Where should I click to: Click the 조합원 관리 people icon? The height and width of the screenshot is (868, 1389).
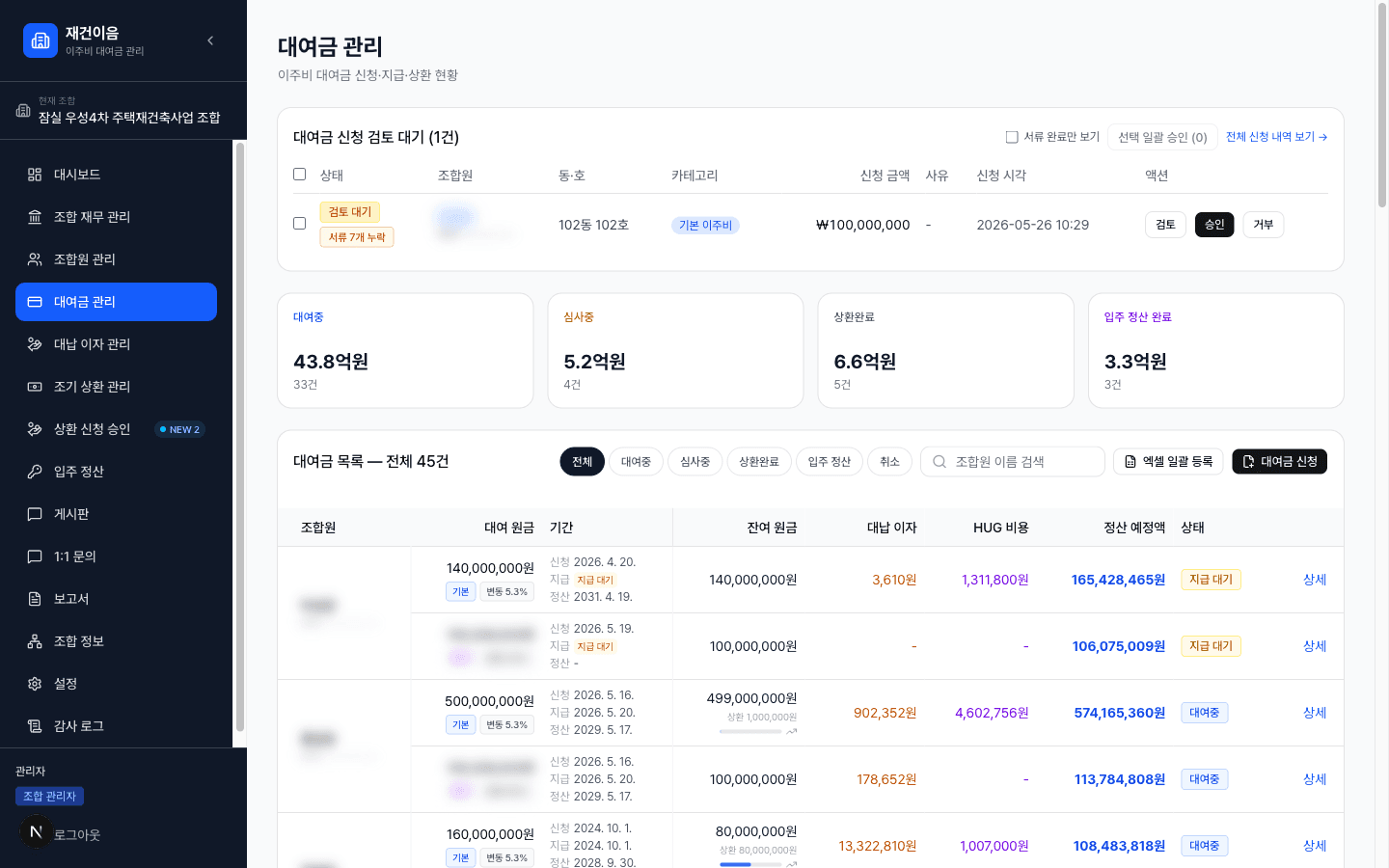35,259
